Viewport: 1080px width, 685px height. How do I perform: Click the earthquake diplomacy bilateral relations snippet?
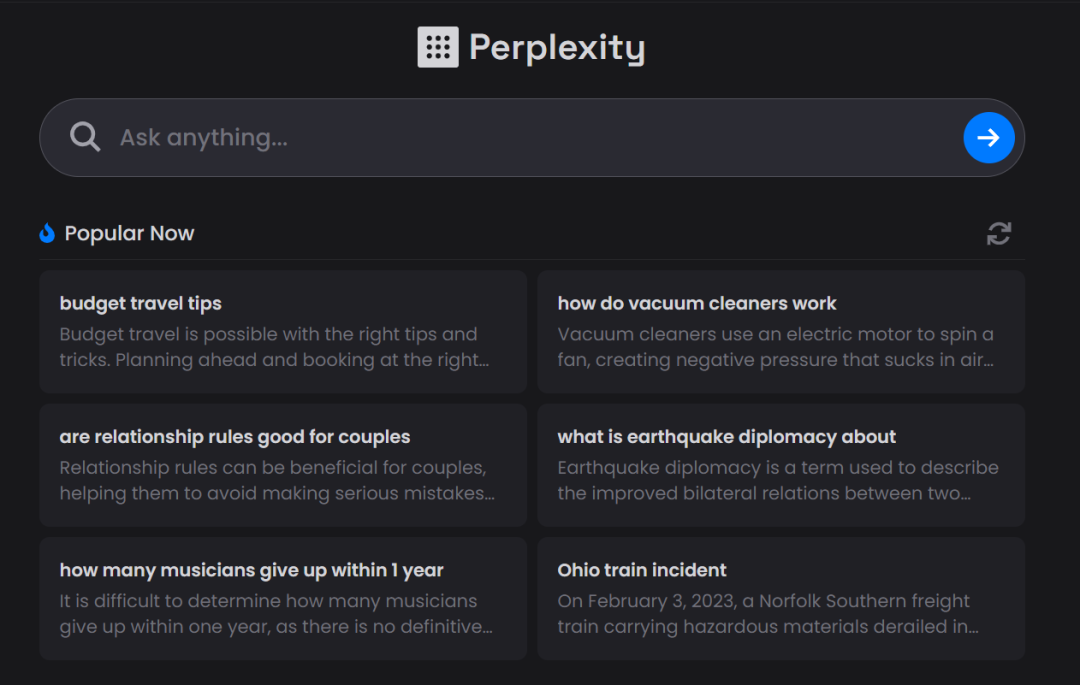point(777,480)
